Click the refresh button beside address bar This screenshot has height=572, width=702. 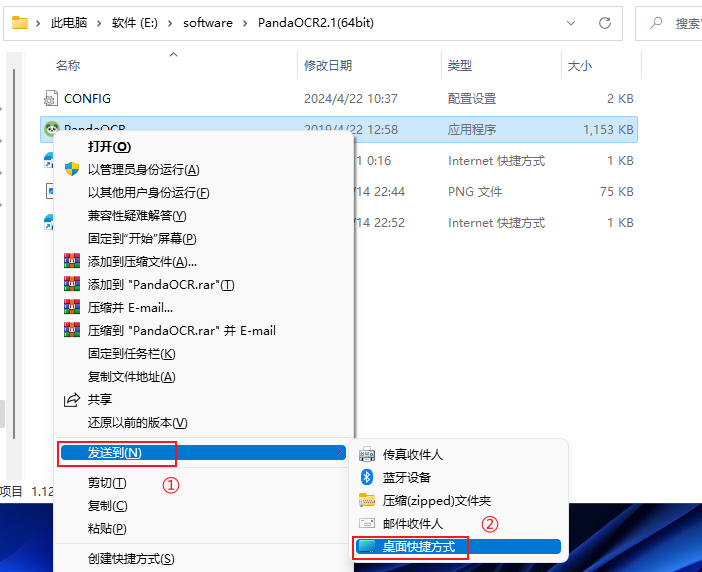pyautogui.click(x=605, y=23)
